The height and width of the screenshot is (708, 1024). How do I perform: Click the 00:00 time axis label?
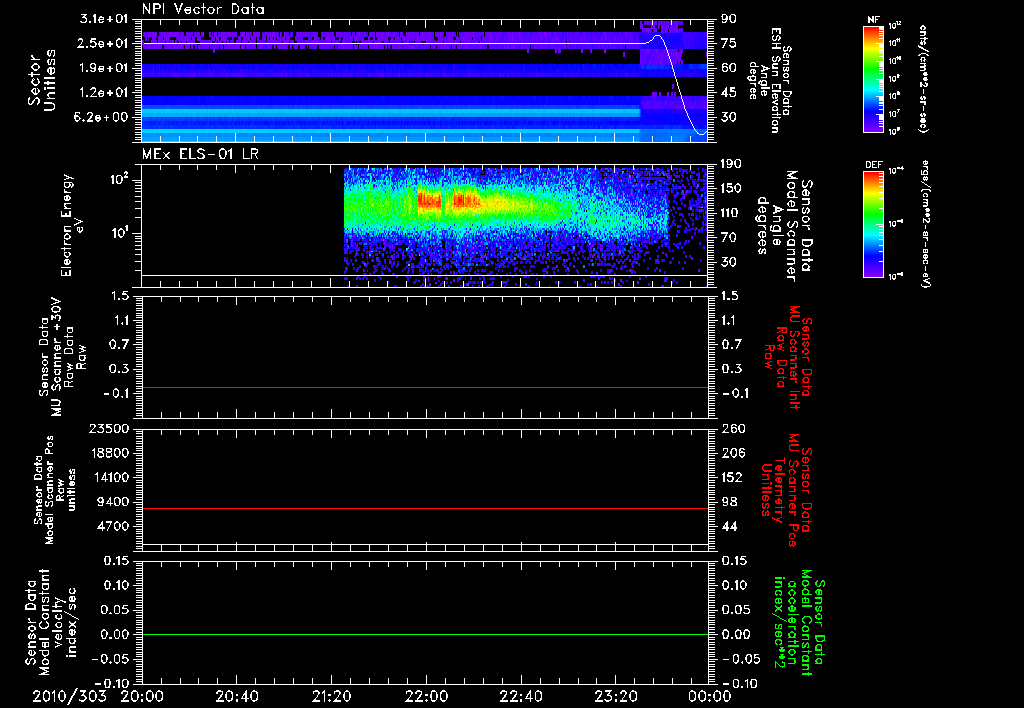[710, 697]
